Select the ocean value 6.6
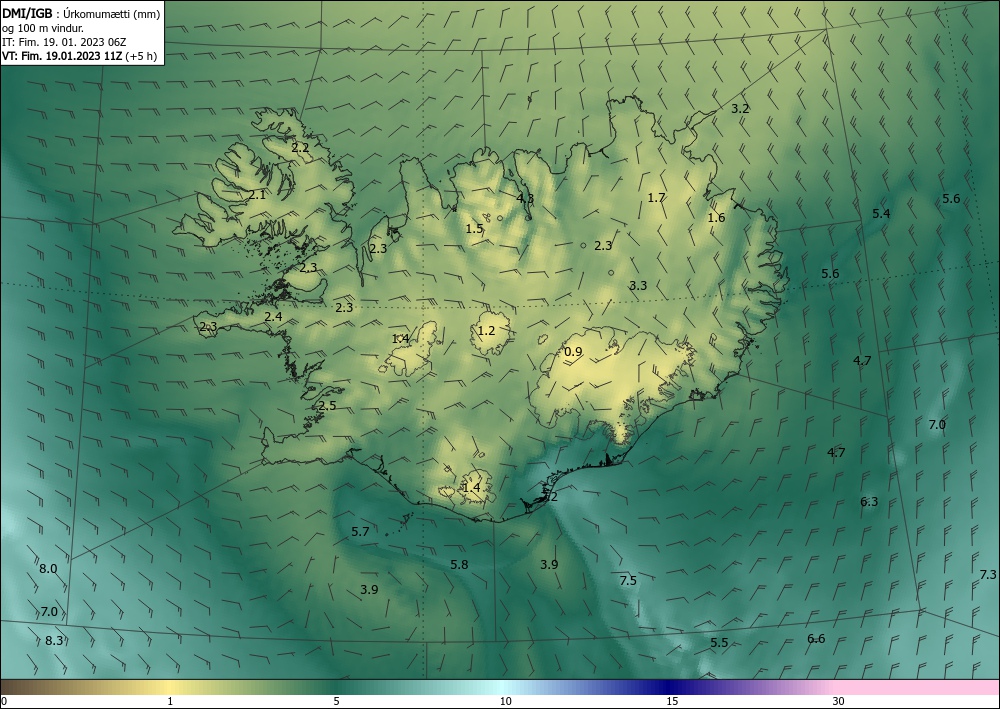Screen dimensions: 1000x709 pyautogui.click(x=816, y=639)
